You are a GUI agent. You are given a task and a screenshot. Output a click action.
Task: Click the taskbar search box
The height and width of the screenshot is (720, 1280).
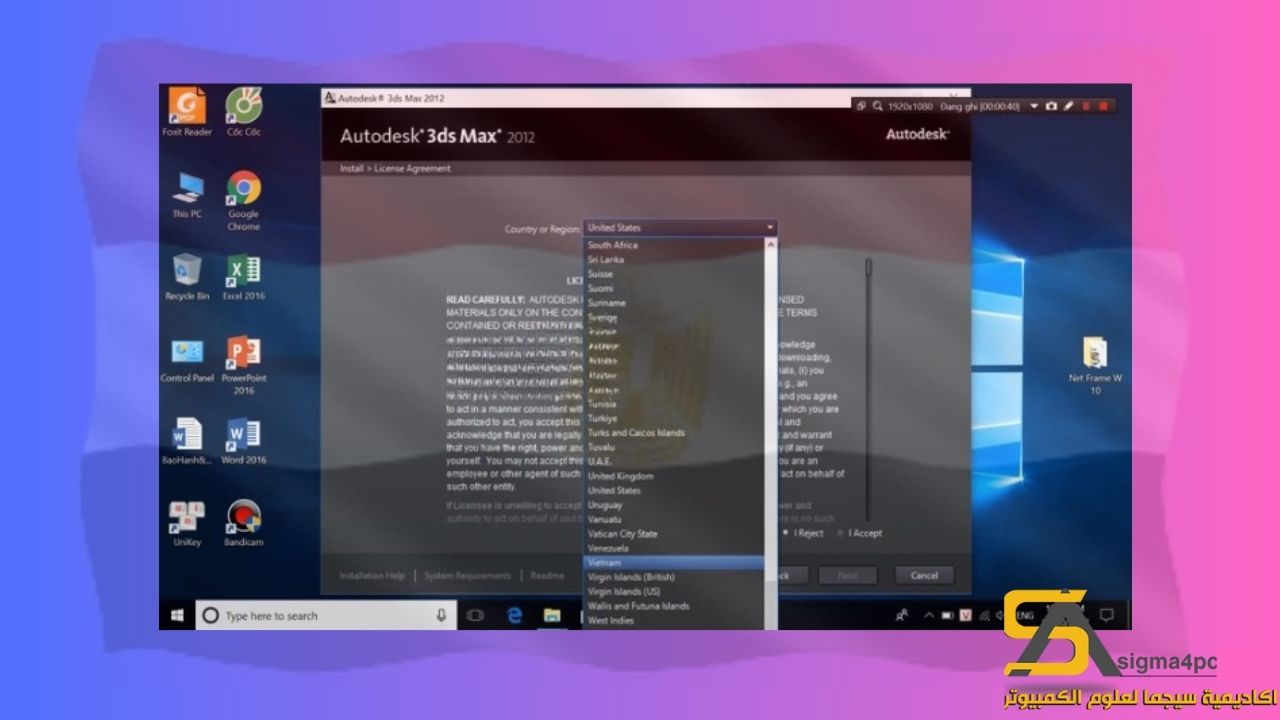click(x=325, y=615)
